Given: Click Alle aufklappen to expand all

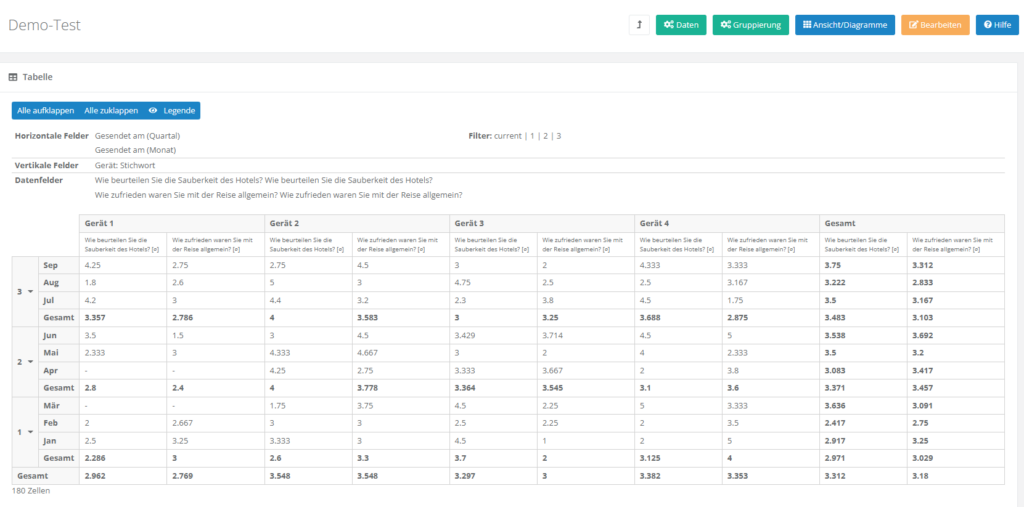Looking at the screenshot, I should coord(45,111).
